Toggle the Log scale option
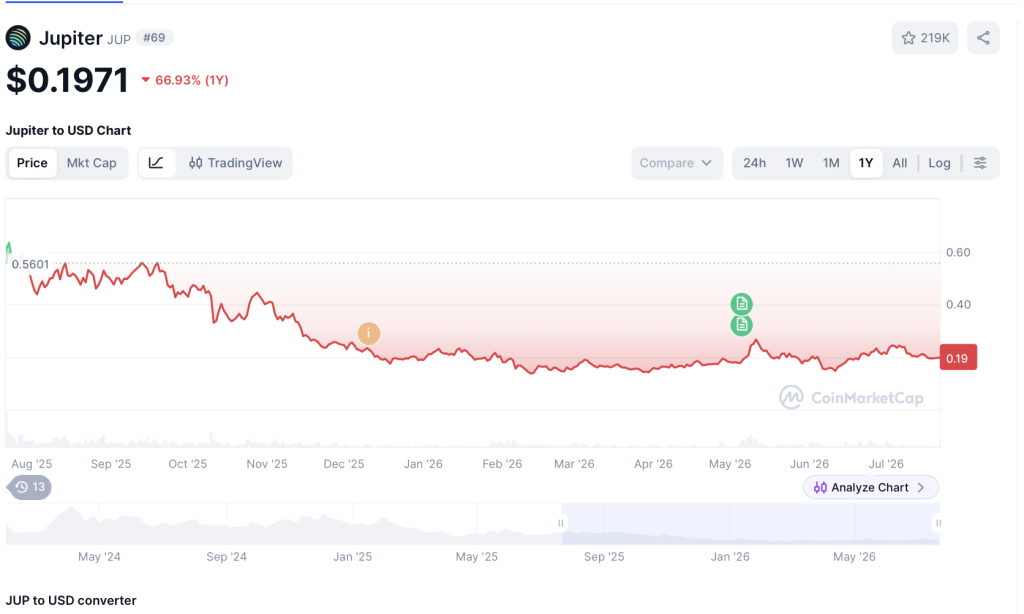Viewport: 1024px width, 614px height. coord(939,163)
